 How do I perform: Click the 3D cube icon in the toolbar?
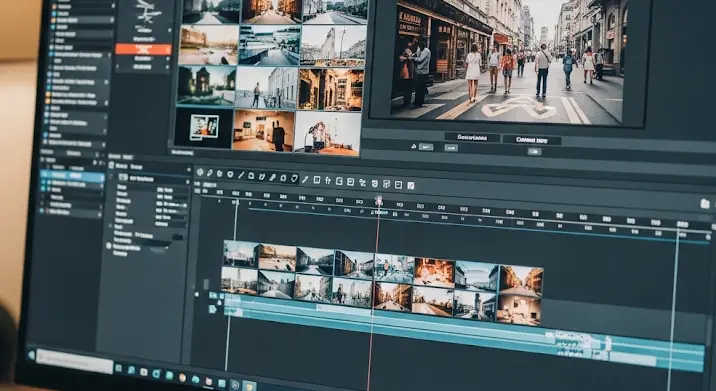pyautogui.click(x=386, y=184)
